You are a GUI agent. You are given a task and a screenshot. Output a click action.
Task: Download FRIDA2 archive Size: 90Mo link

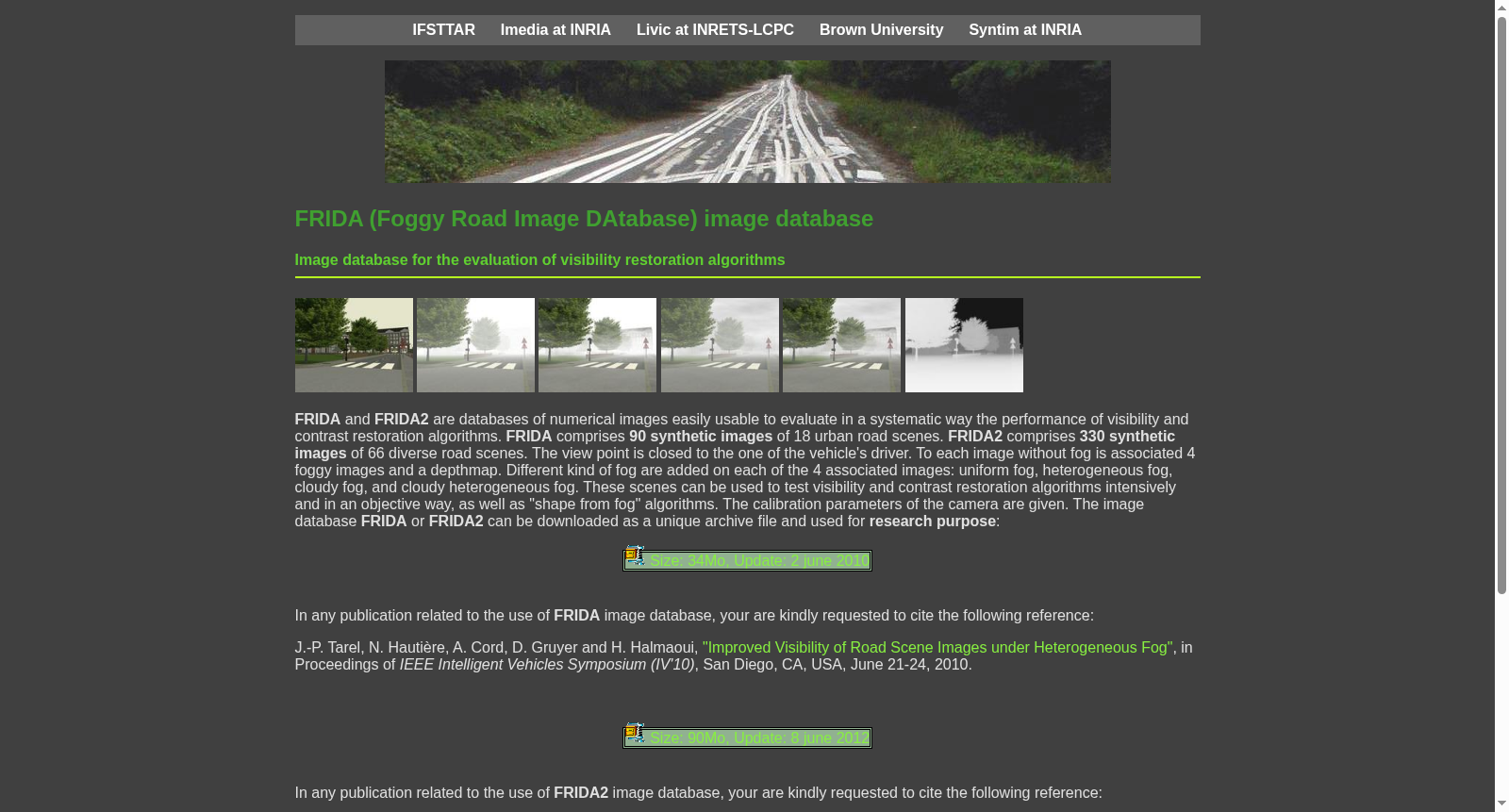coord(759,738)
